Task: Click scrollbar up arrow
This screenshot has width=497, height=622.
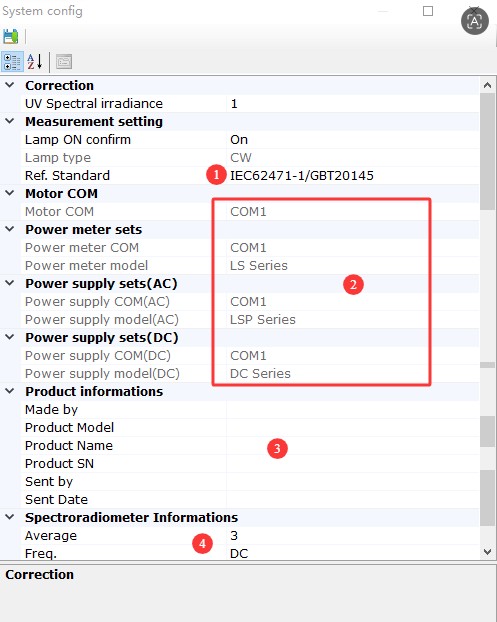Action: pos(487,85)
